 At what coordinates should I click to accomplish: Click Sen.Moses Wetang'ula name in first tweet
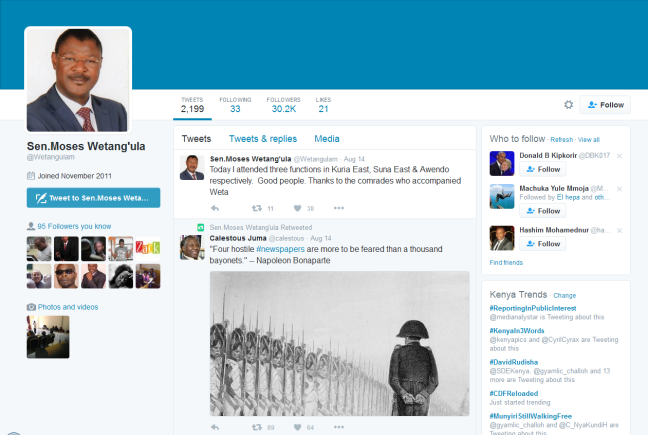pyautogui.click(x=250, y=159)
